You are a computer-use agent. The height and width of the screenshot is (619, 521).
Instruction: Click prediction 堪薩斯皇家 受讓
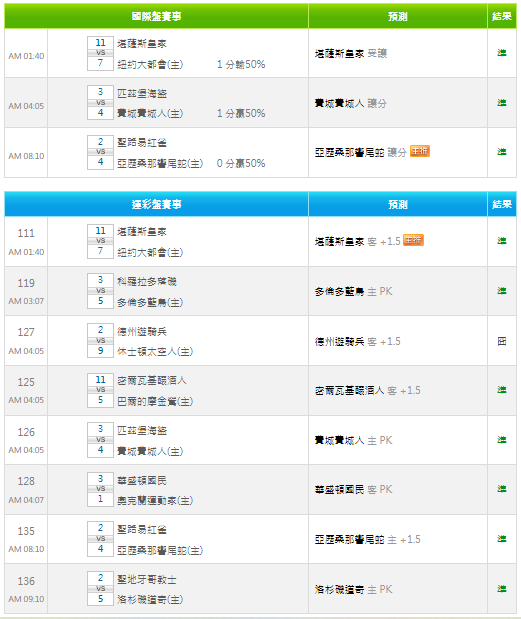tap(351, 53)
